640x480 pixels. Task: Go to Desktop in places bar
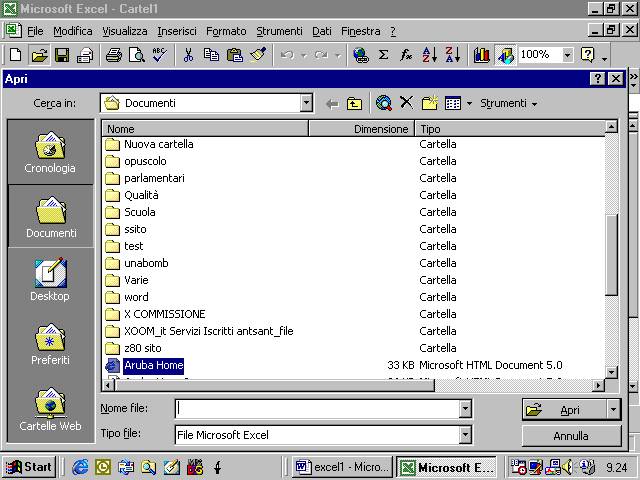(50, 280)
